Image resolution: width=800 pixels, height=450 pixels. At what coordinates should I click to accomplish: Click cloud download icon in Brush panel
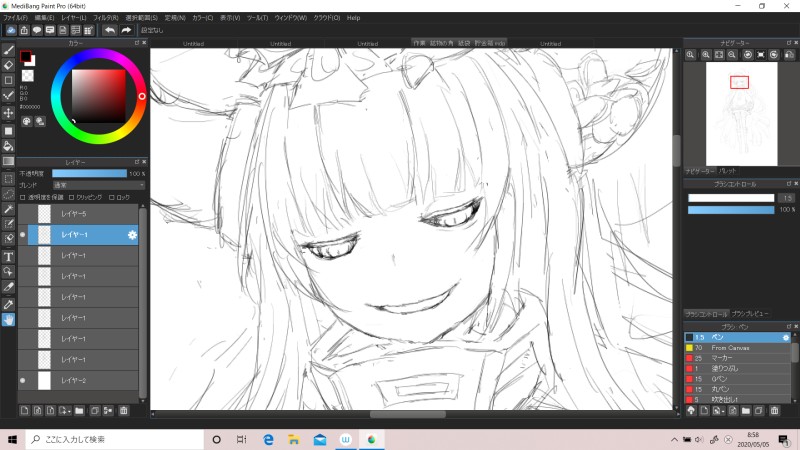tap(691, 410)
